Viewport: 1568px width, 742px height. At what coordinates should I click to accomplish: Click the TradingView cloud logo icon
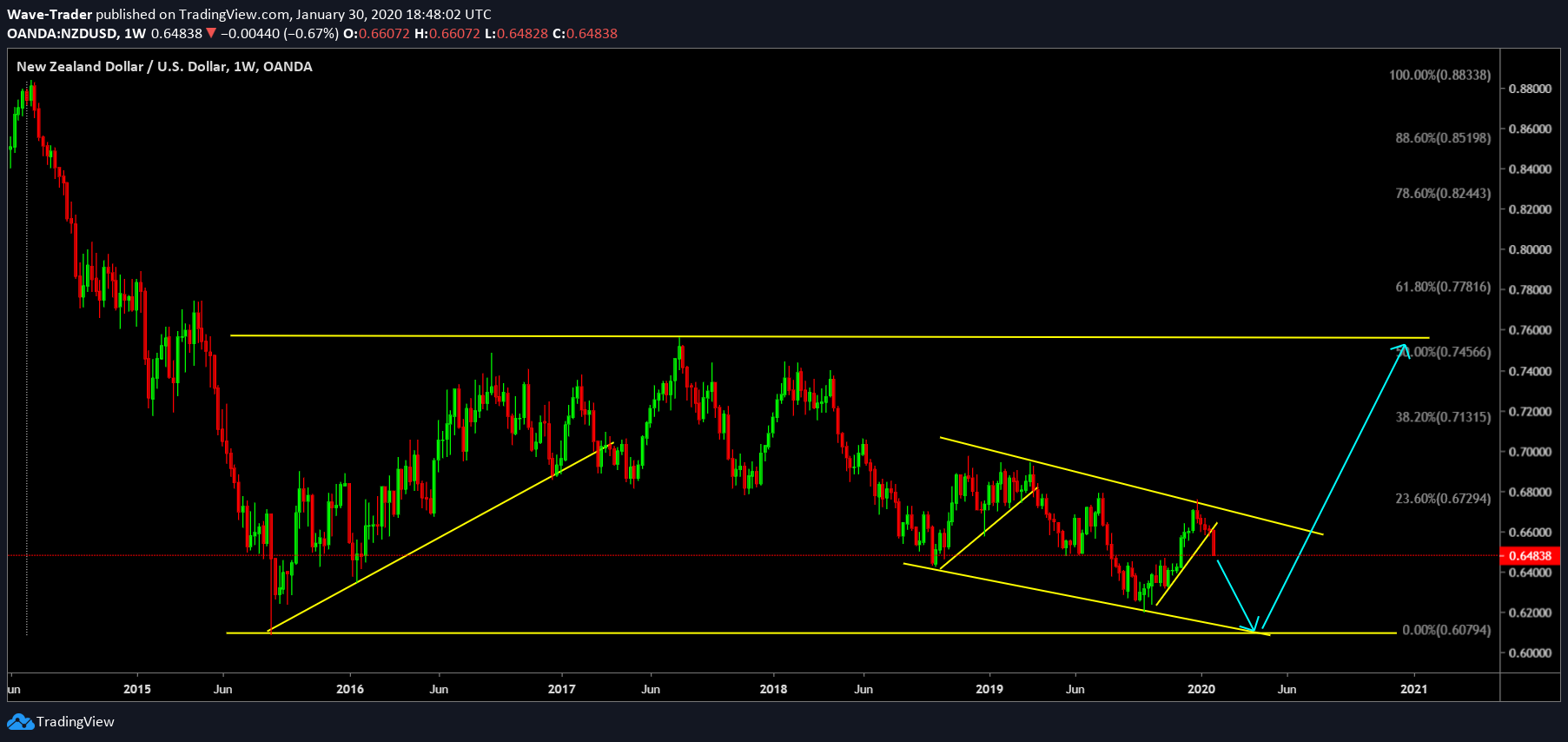20,722
